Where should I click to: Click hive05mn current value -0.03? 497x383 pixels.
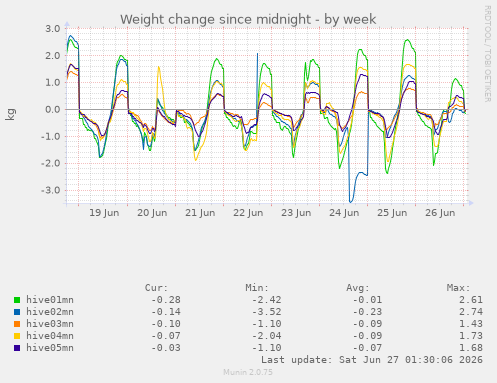point(166,348)
